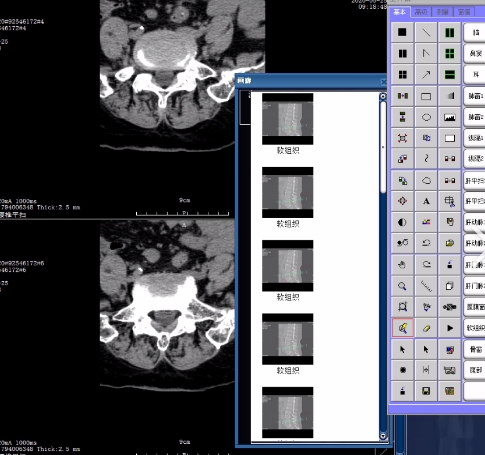Activate the hand pan tool
The height and width of the screenshot is (455, 485).
(x=402, y=265)
